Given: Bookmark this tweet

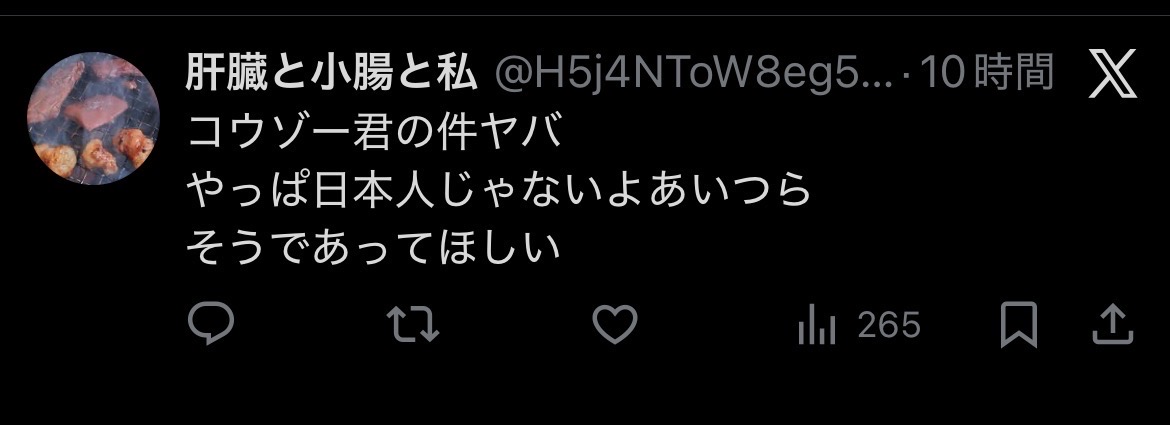Looking at the screenshot, I should coord(1019,325).
